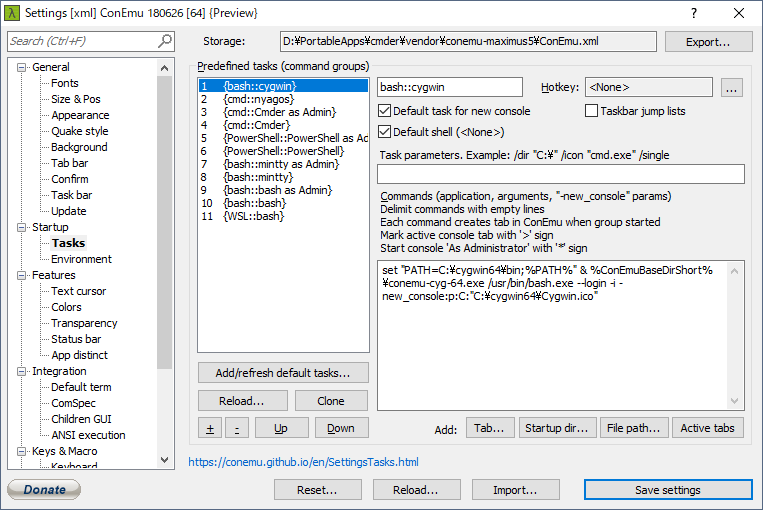Open the App distinct settings

pos(79,355)
